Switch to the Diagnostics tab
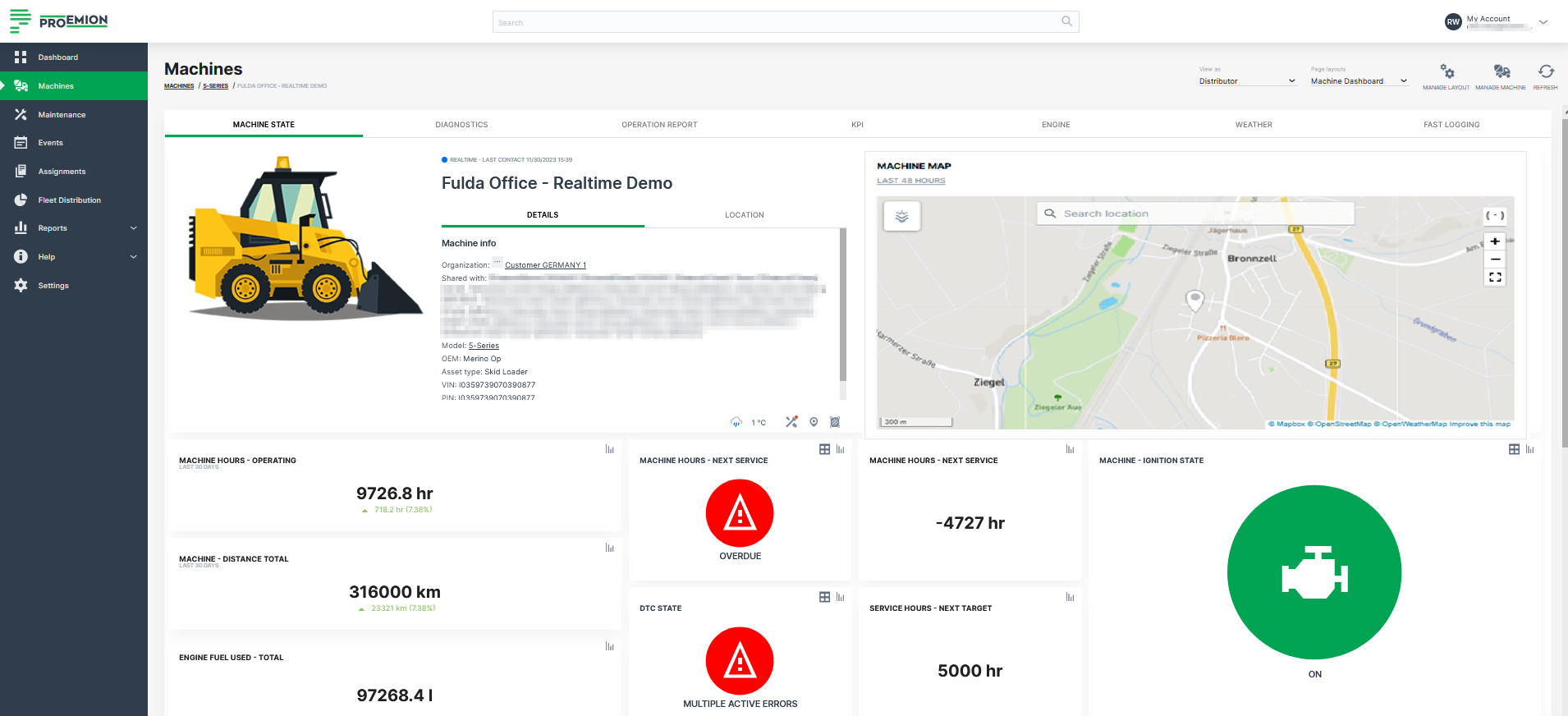1568x716 pixels. (461, 125)
